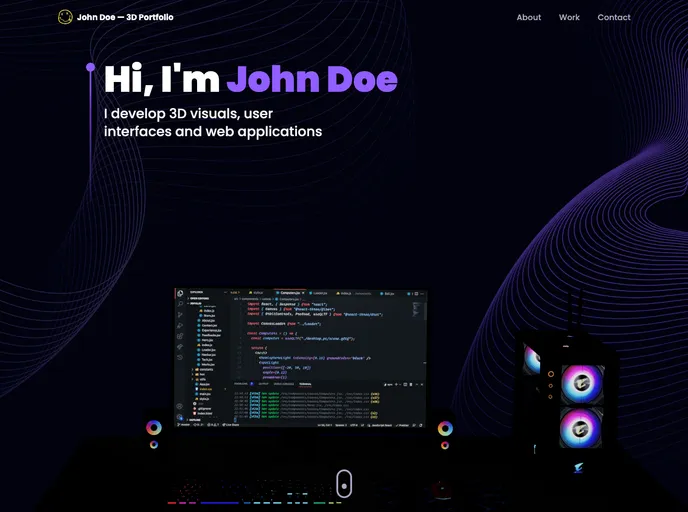Open the Work navigation link
This screenshot has height=512, width=688.
(x=569, y=17)
